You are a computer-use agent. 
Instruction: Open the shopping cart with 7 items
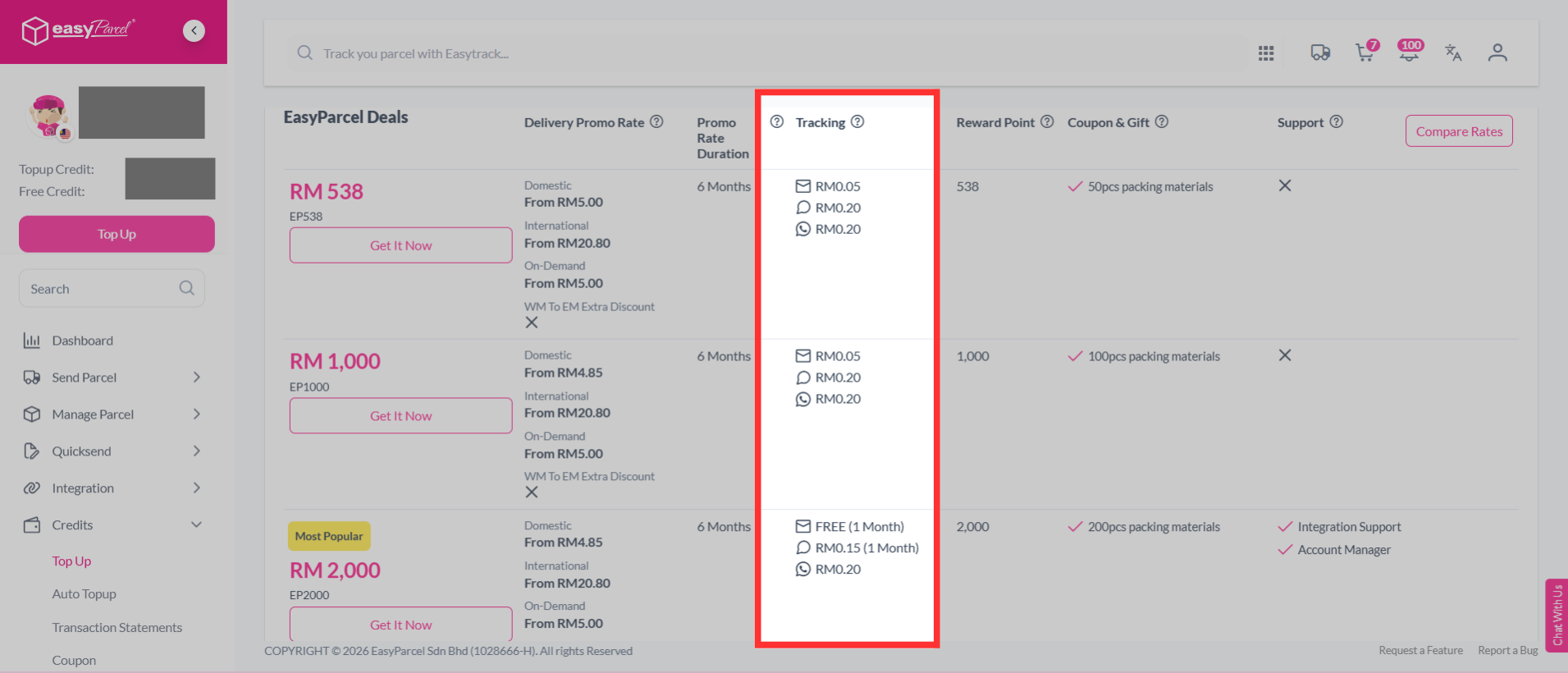1366,52
